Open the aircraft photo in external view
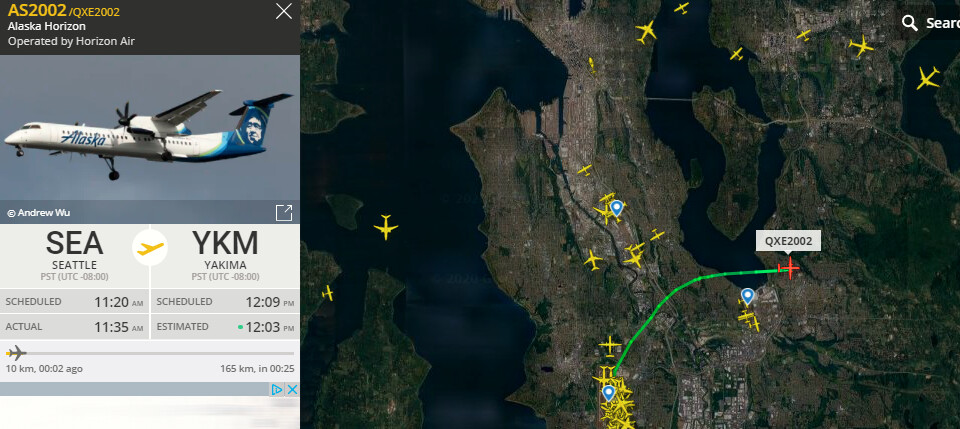 (x=284, y=213)
